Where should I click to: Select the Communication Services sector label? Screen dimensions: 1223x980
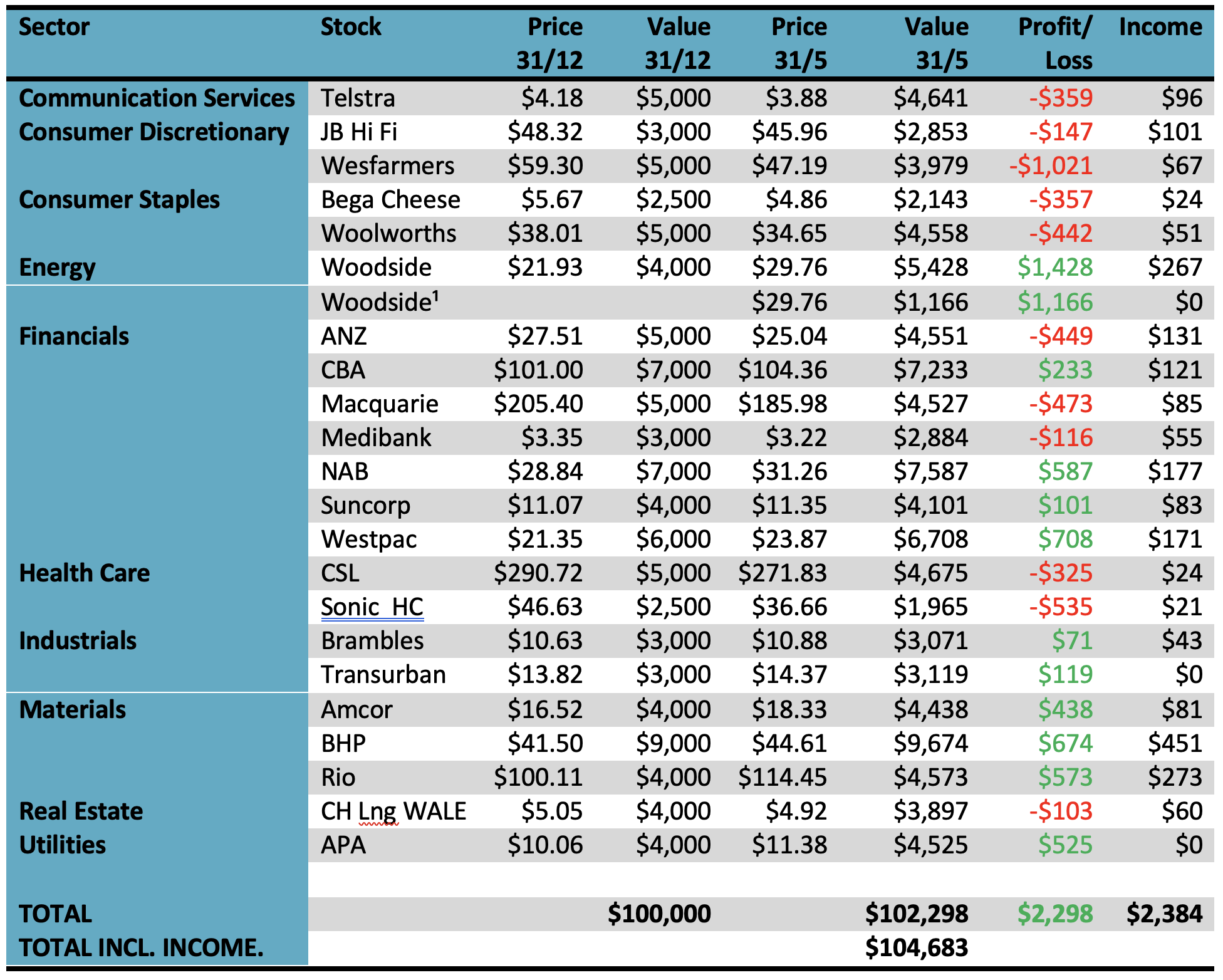157,98
